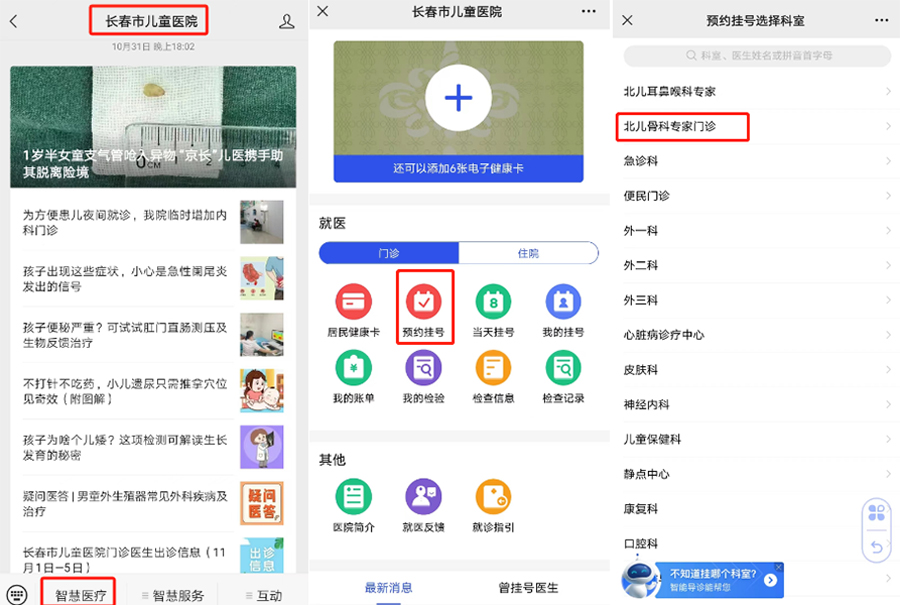Open the 智慧服务 bottom menu
Viewport: 900px width, 605px height.
pos(172,595)
